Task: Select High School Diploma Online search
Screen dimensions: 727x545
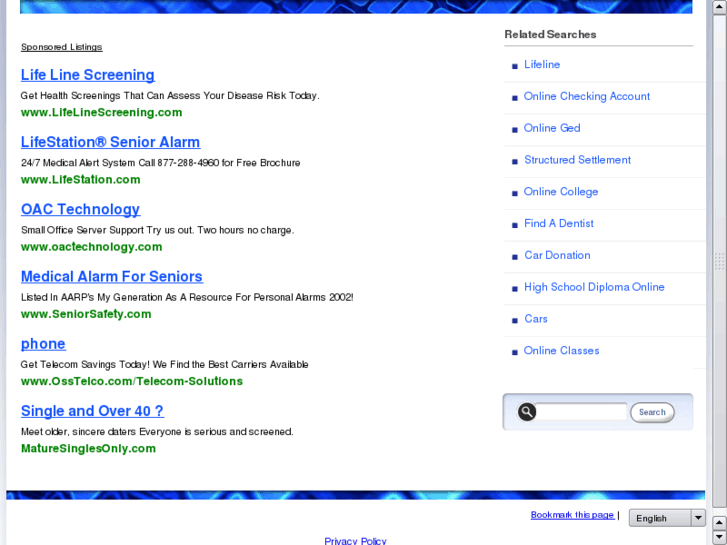Action: pyautogui.click(x=594, y=288)
